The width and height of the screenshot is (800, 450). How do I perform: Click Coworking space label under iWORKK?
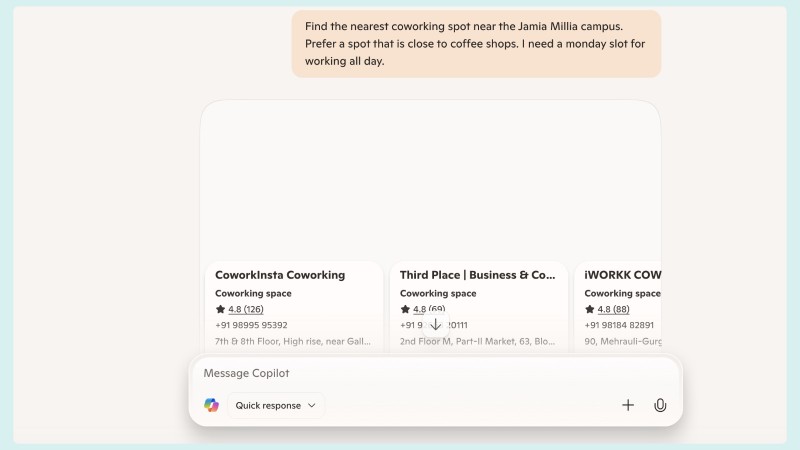tap(622, 293)
